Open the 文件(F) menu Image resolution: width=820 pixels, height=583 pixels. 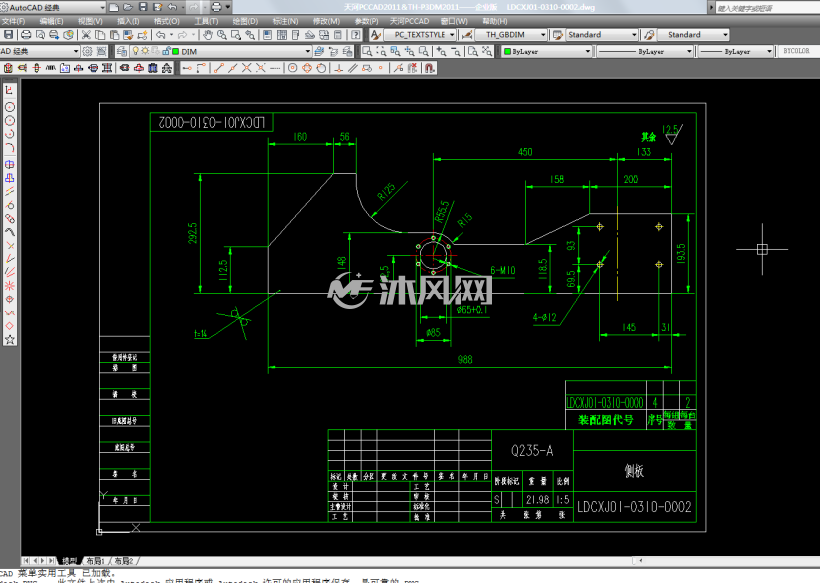13,21
